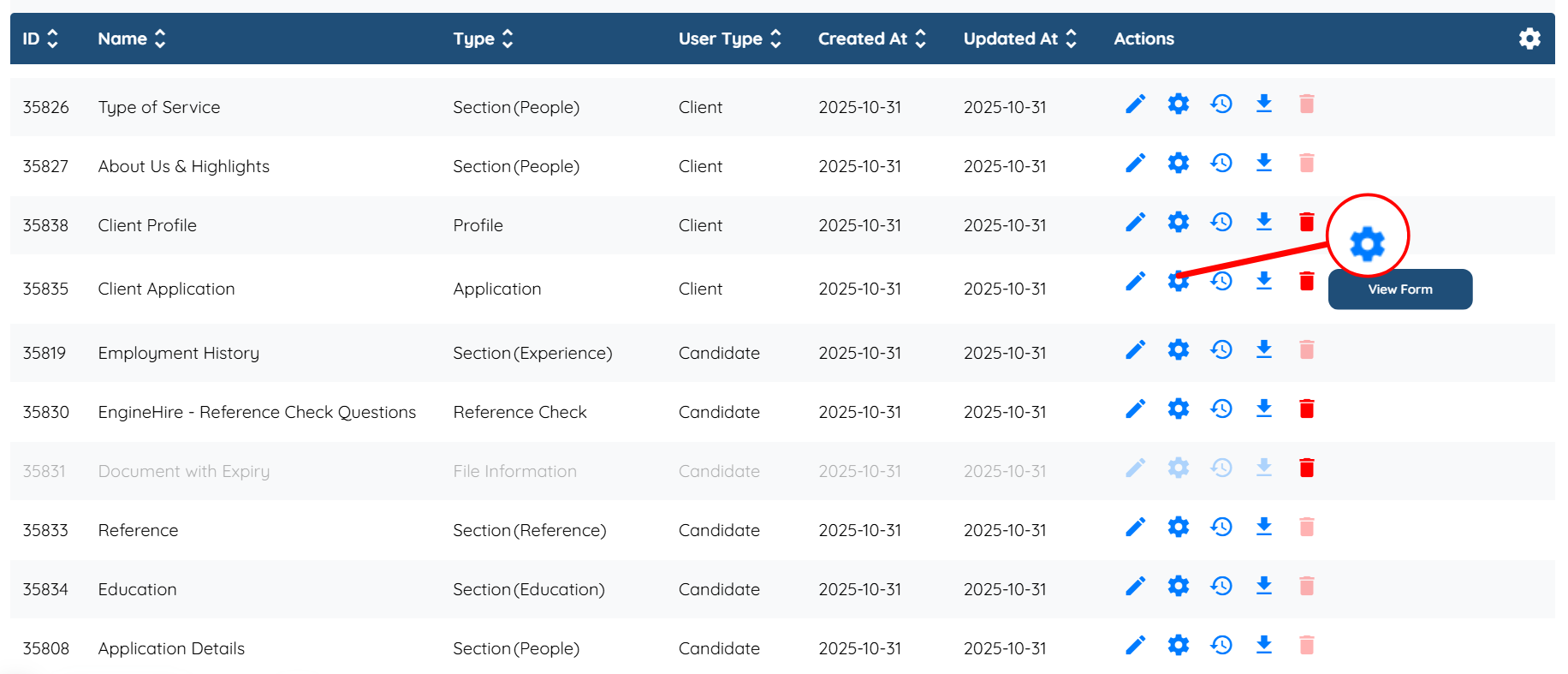Delete the Document with Expiry form
Image resolution: width=1568 pixels, height=674 pixels.
1307,468
